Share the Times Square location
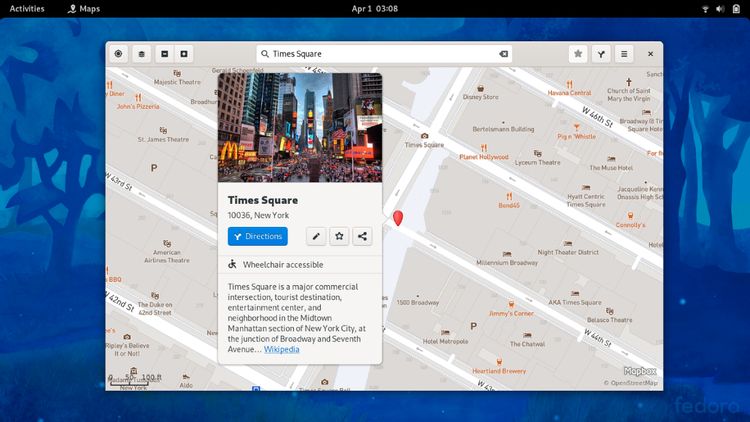 pyautogui.click(x=362, y=236)
